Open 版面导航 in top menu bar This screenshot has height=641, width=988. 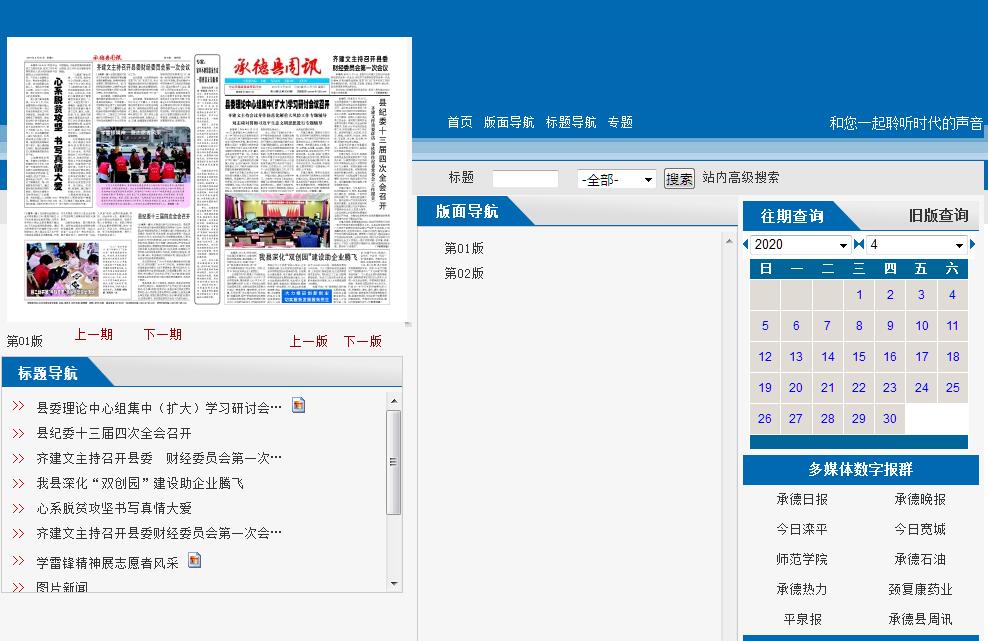[509, 122]
